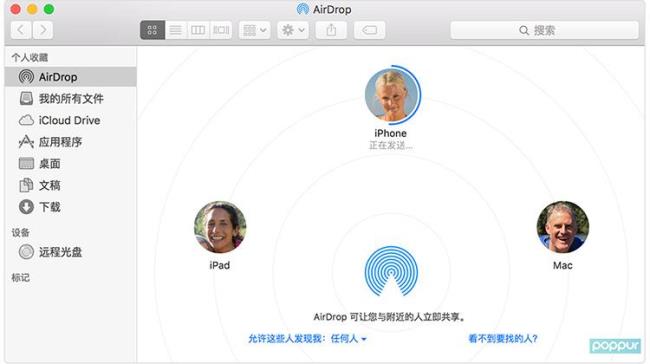Maximize the AirDrop window
Screen dimensions: 650x364
(x=49, y=9)
